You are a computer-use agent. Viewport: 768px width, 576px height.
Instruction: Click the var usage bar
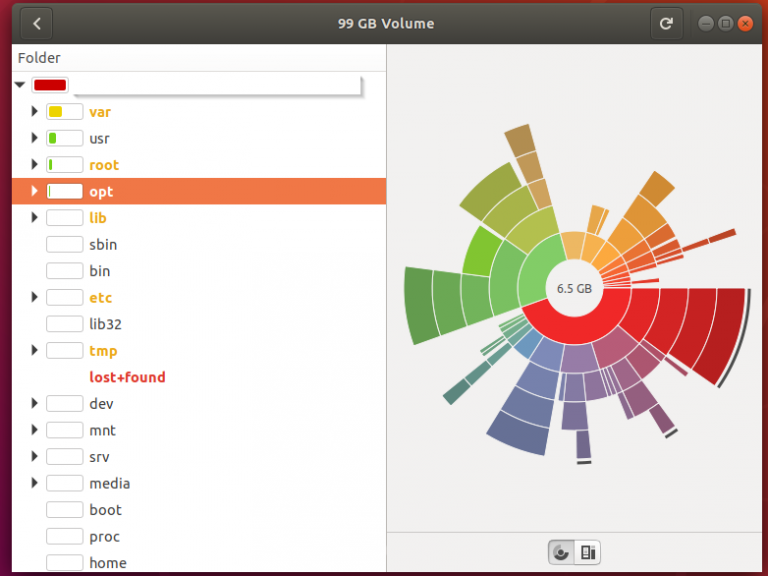(x=64, y=112)
